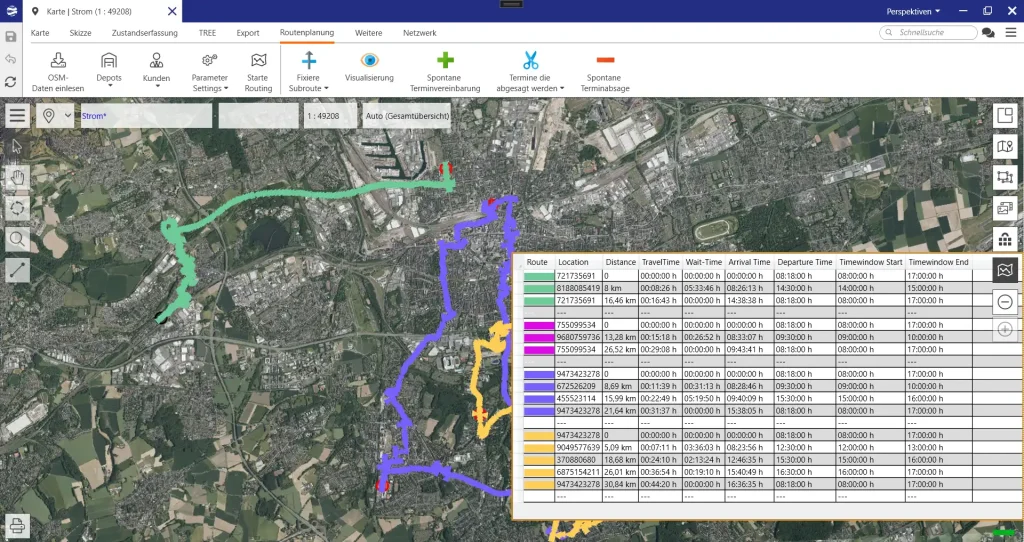Screen dimensions: 1024x542
Task: Click the OSM-Daten einlesen icon
Action: [x=57, y=60]
